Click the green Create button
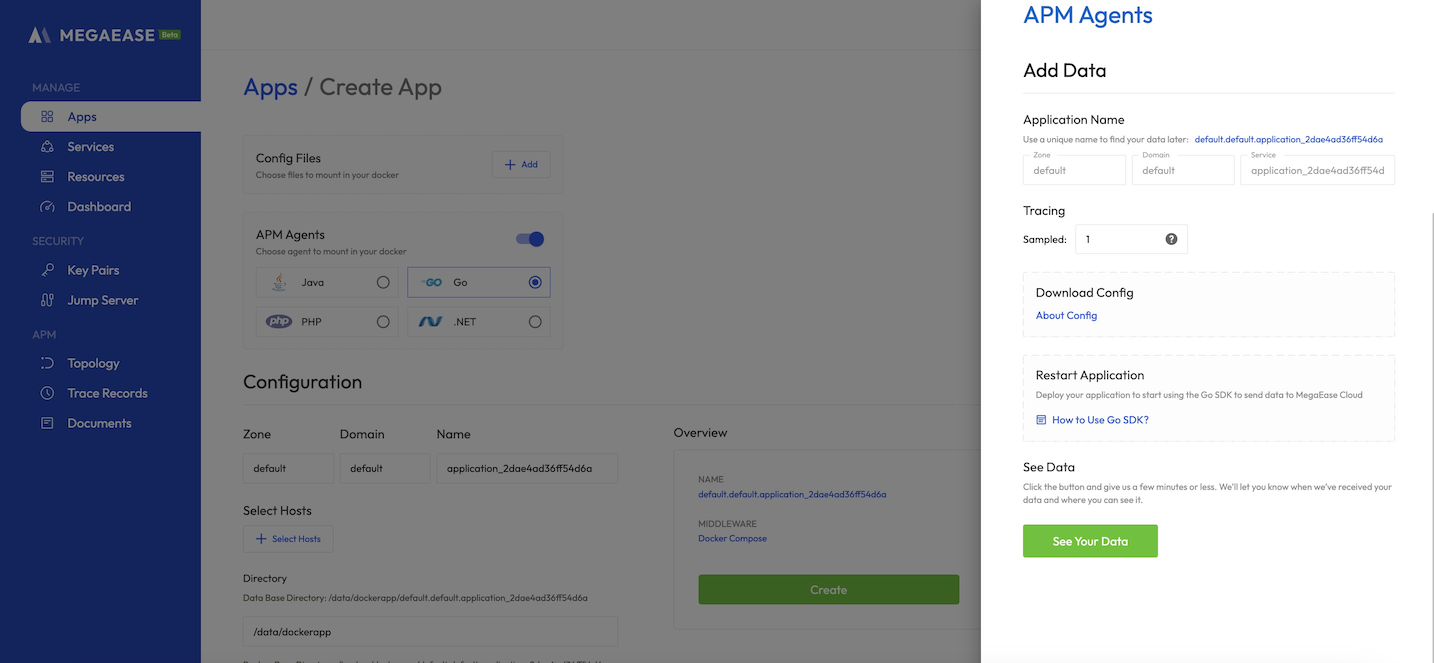1434x663 pixels. [828, 590]
